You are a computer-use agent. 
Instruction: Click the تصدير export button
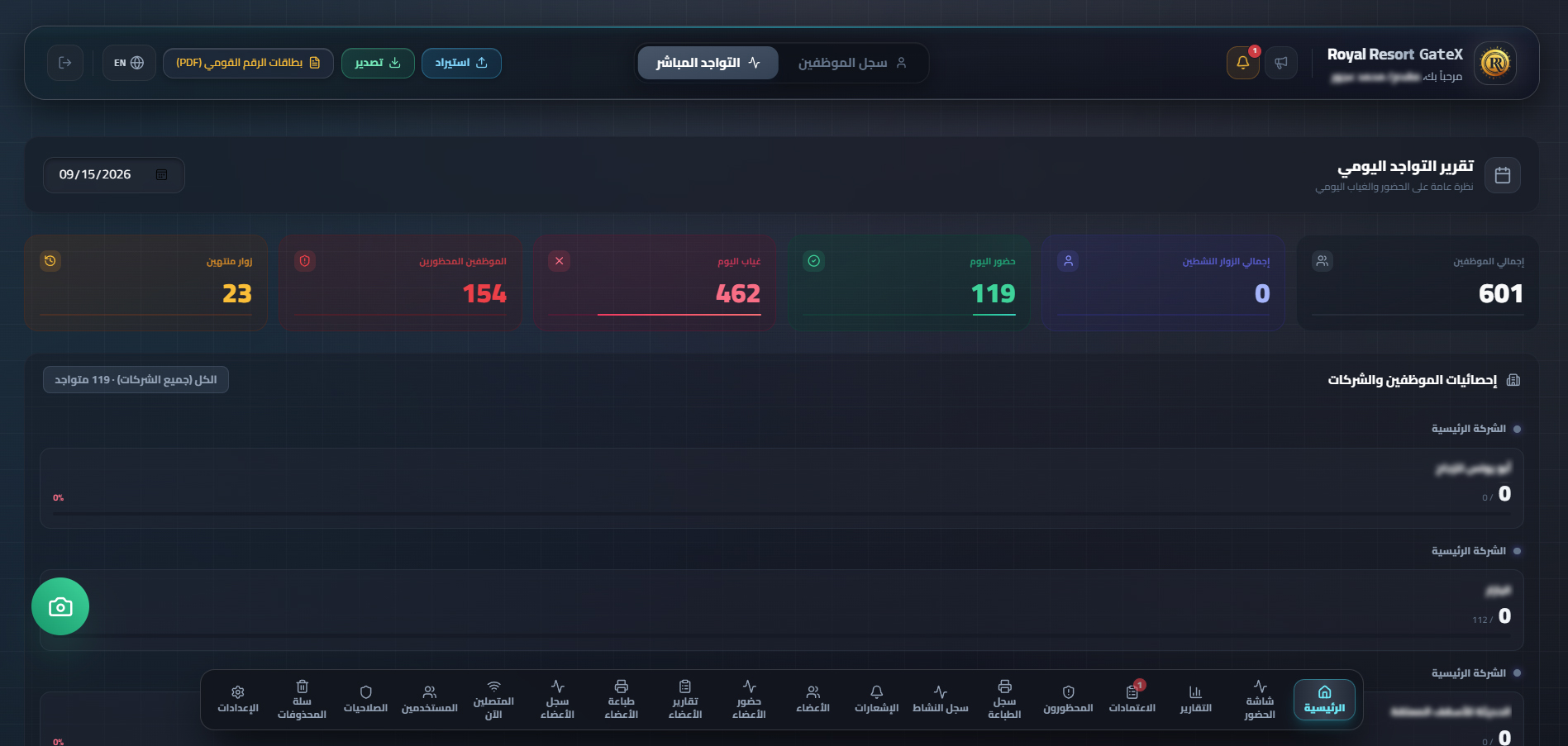tap(378, 63)
